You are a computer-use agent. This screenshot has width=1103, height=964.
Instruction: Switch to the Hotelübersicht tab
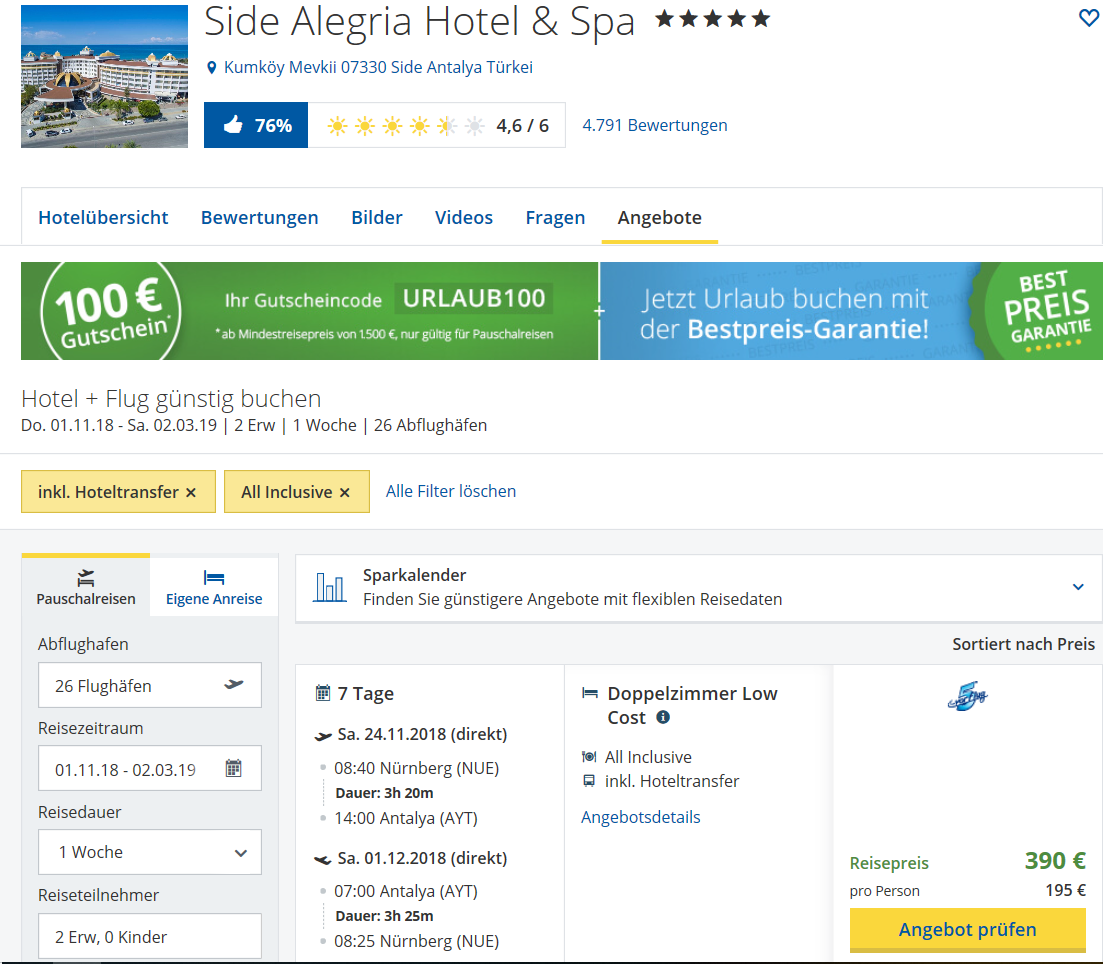(x=103, y=217)
